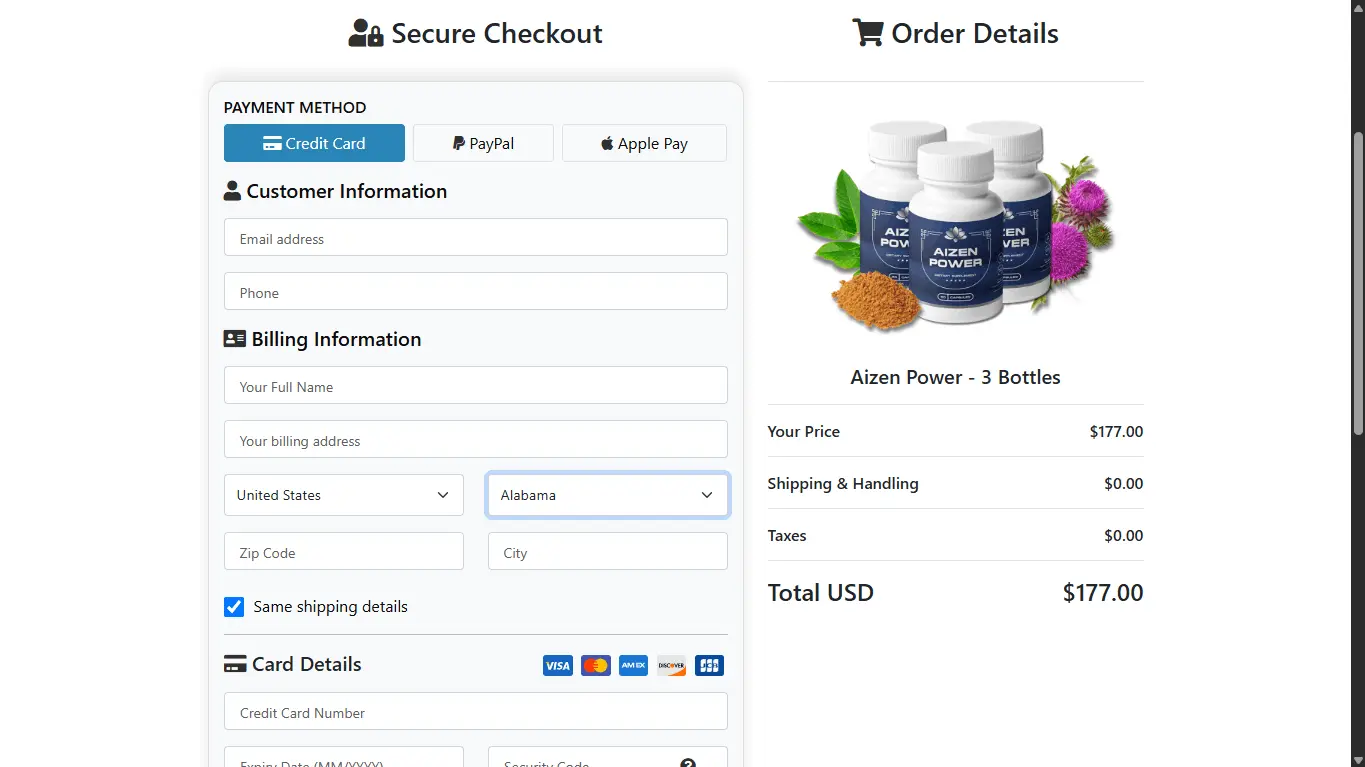Switch to PayPal payment method
1365x767 pixels.
coord(483,143)
